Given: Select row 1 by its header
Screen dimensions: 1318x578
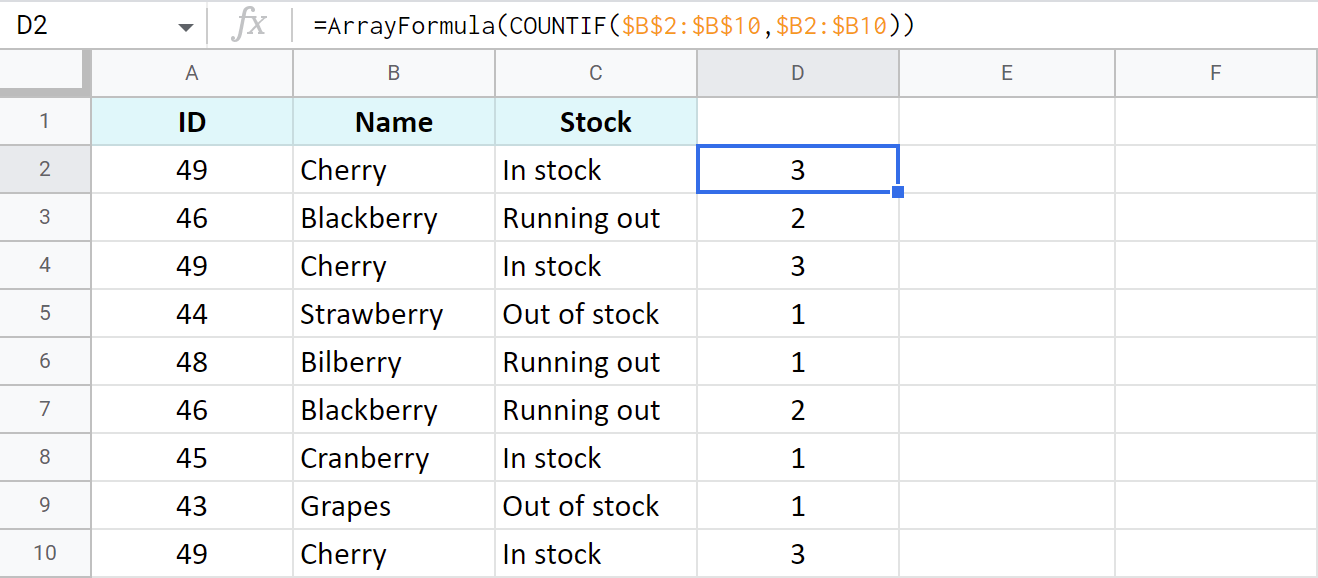Looking at the screenshot, I should coord(45,121).
